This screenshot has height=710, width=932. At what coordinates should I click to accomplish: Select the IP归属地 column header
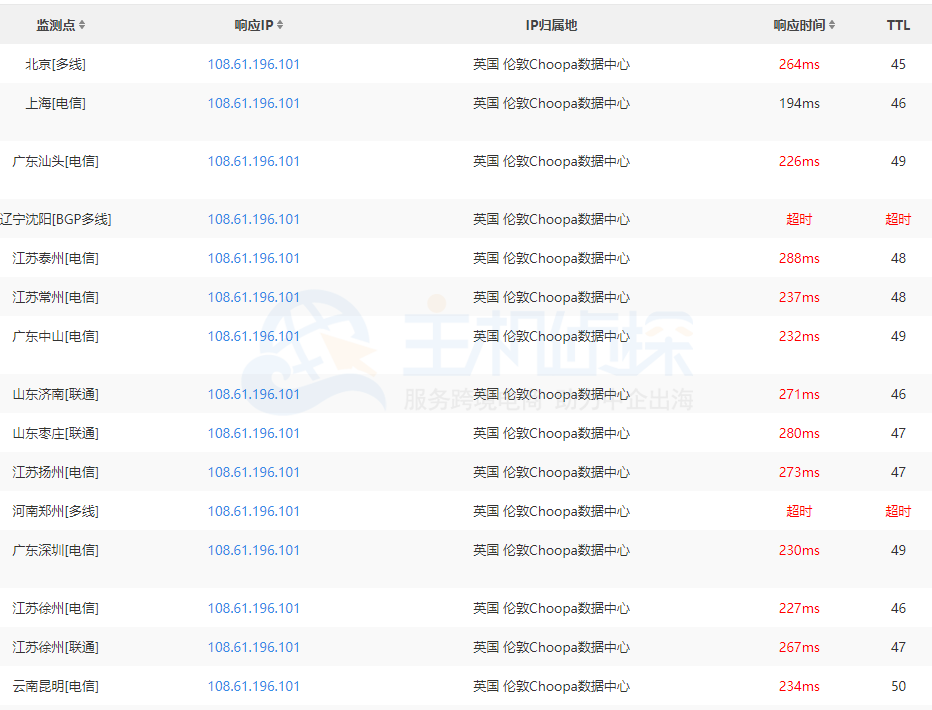[550, 24]
